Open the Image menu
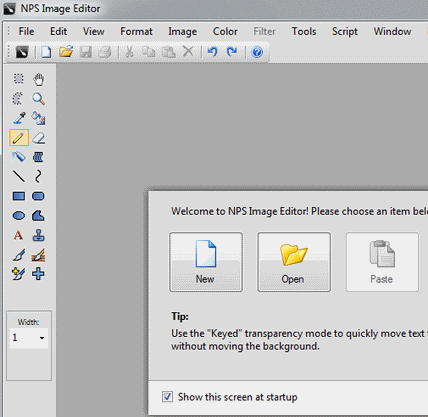 (182, 31)
